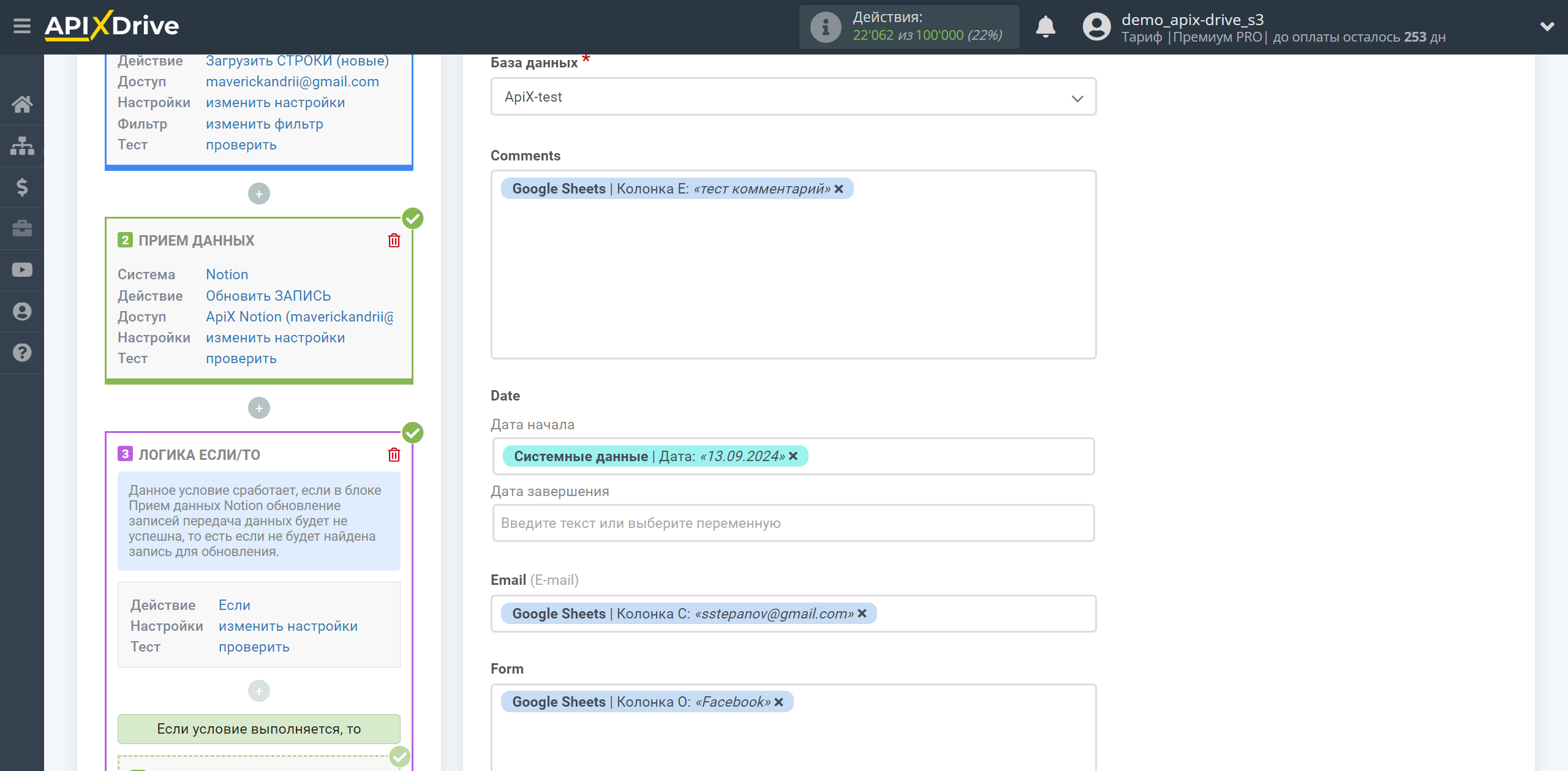Go to Home in the sidebar

tap(22, 104)
